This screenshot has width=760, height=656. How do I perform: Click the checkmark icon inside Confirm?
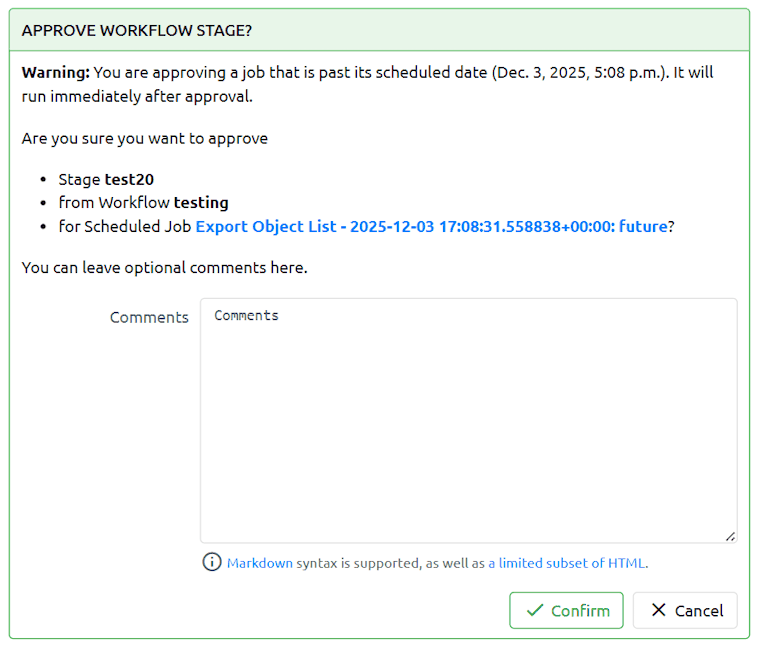(535, 610)
